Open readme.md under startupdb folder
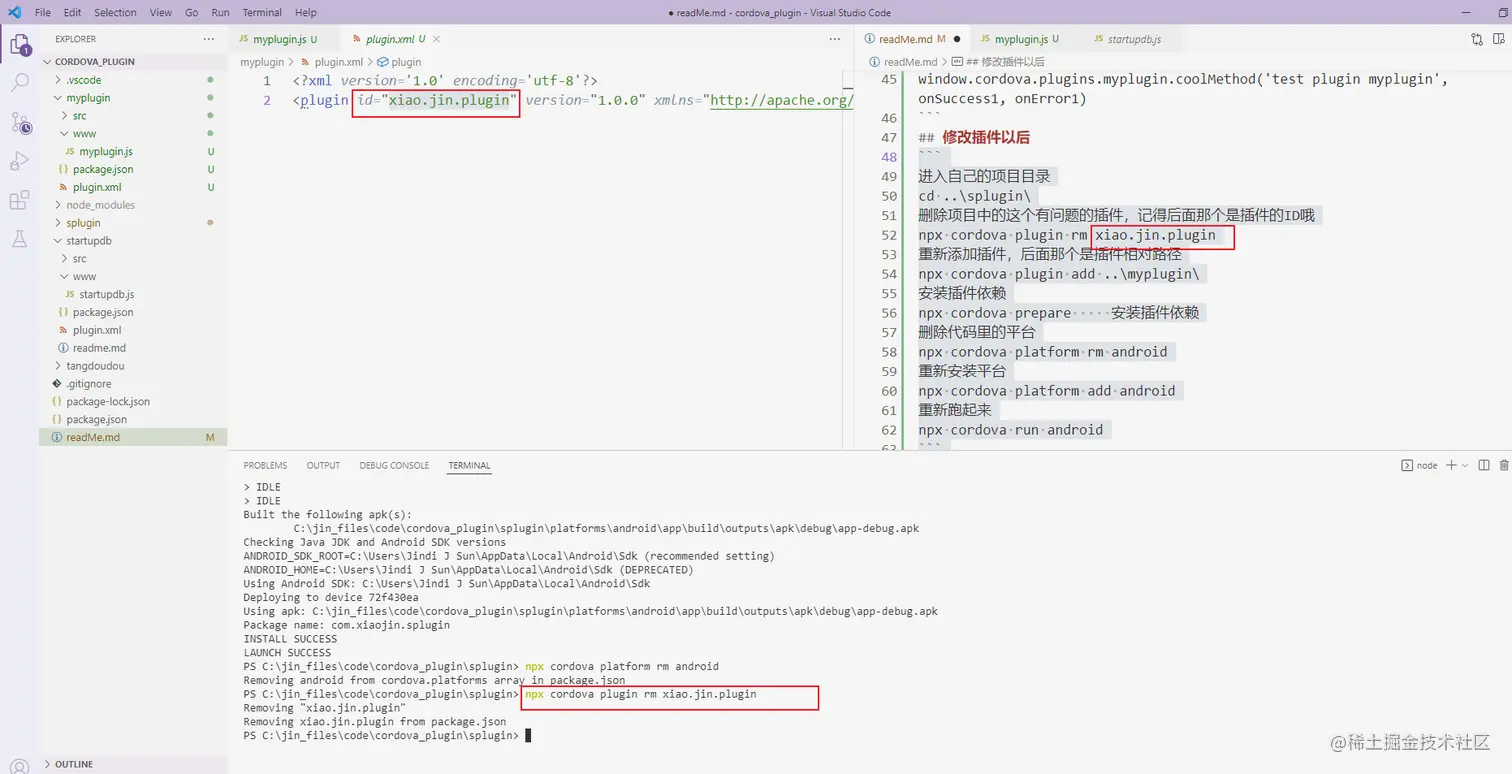Viewport: 1512px width, 774px height. click(133, 348)
